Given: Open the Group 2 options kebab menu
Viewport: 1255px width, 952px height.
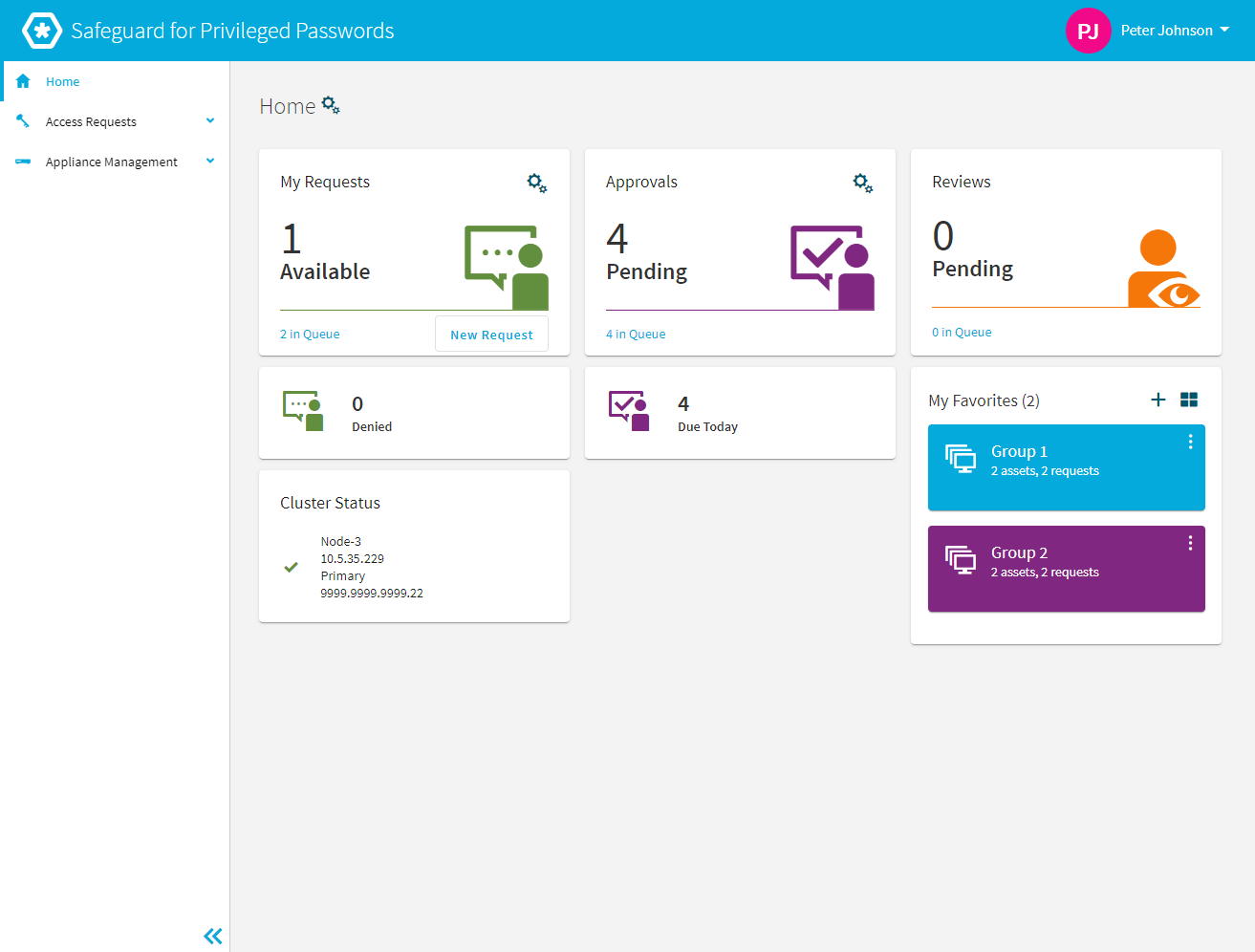Looking at the screenshot, I should click(1190, 542).
